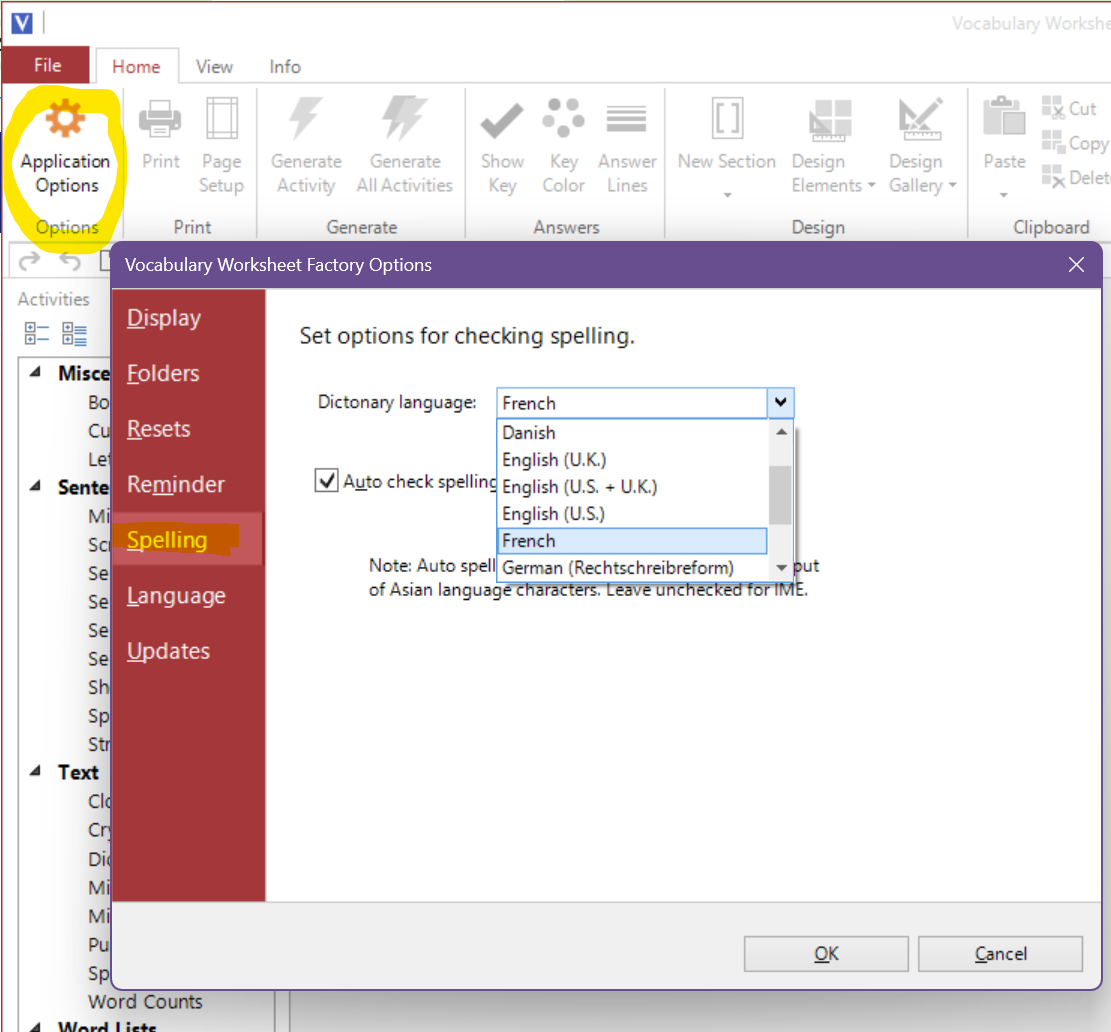Choose Danish in language list
Viewport: 1111px width, 1032px height.
632,433
